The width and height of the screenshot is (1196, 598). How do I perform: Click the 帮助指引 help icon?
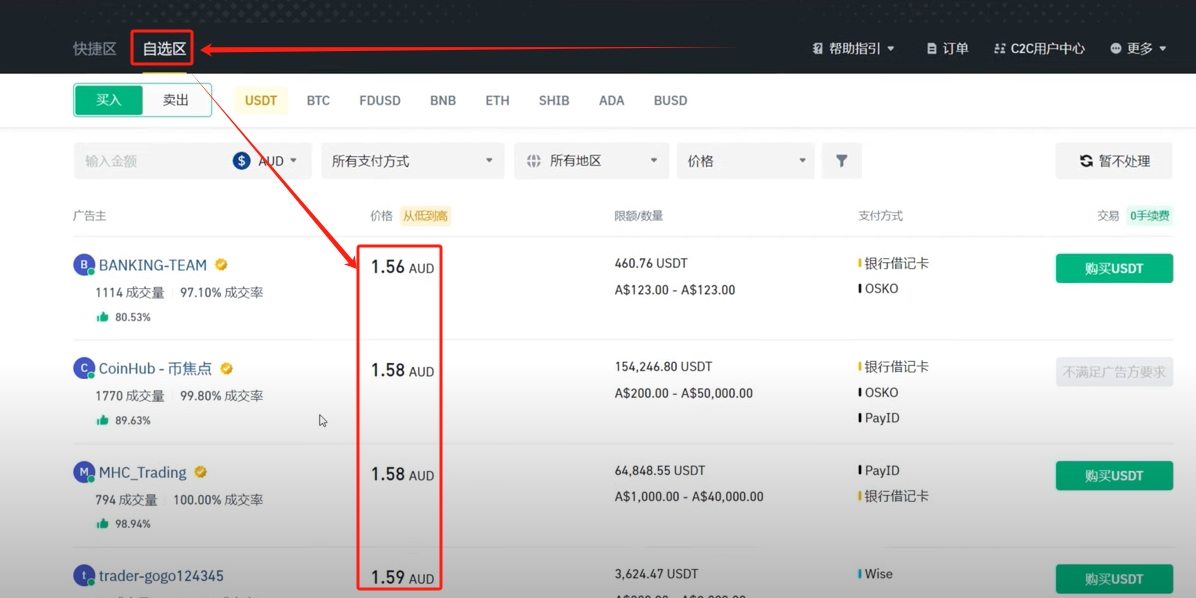[x=818, y=48]
